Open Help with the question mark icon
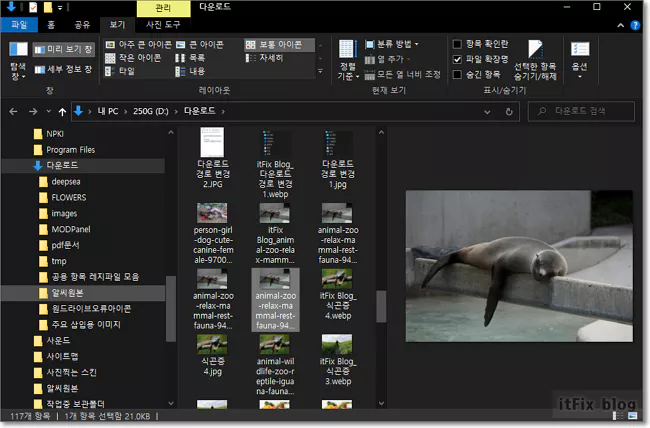Image resolution: width=650 pixels, height=428 pixels. [x=635, y=25]
